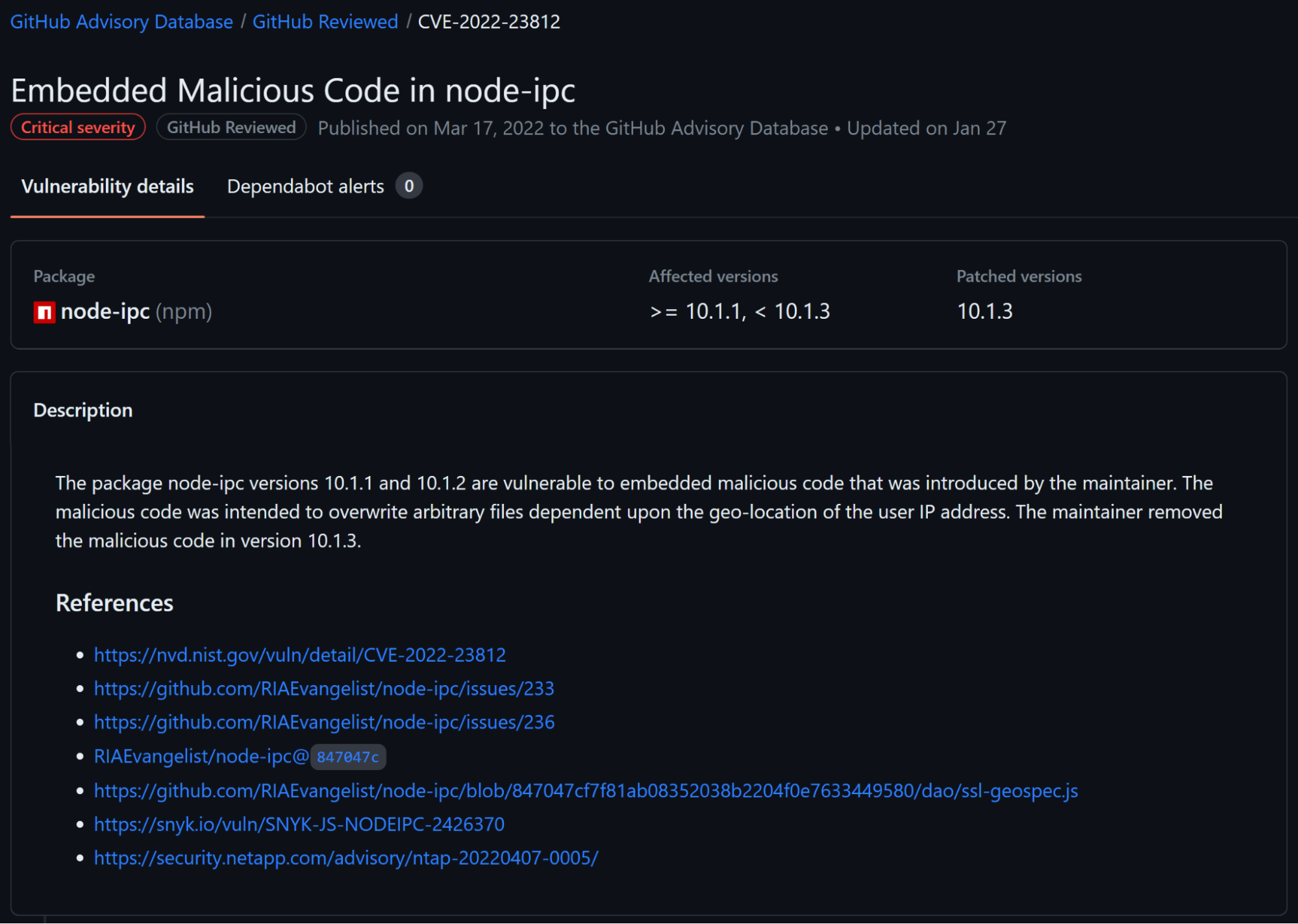Click the patched version 10.1.3 value

(x=984, y=312)
